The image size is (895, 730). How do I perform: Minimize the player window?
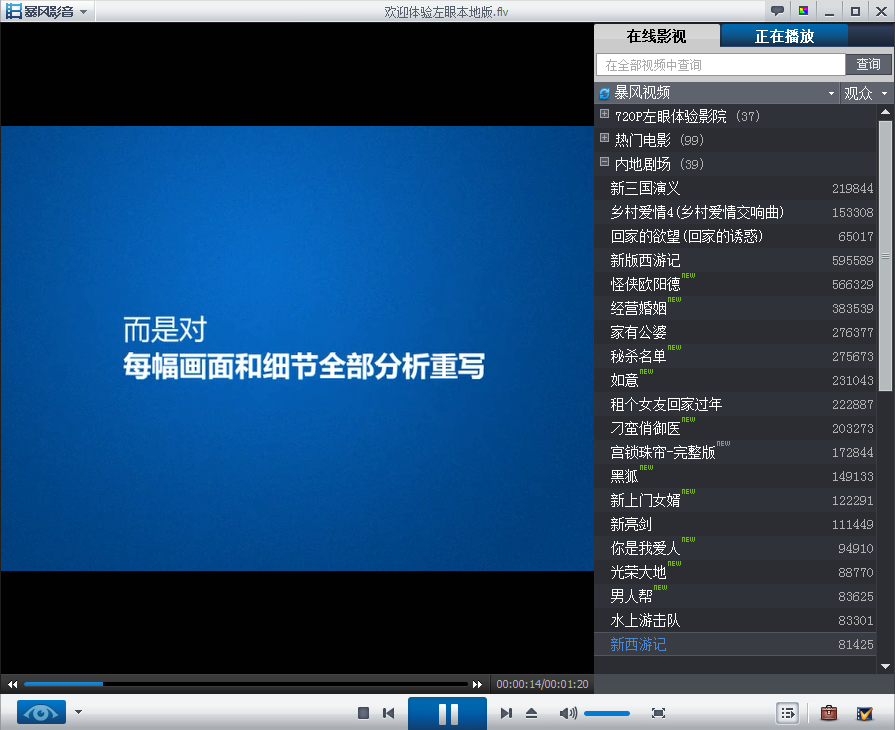click(x=829, y=11)
